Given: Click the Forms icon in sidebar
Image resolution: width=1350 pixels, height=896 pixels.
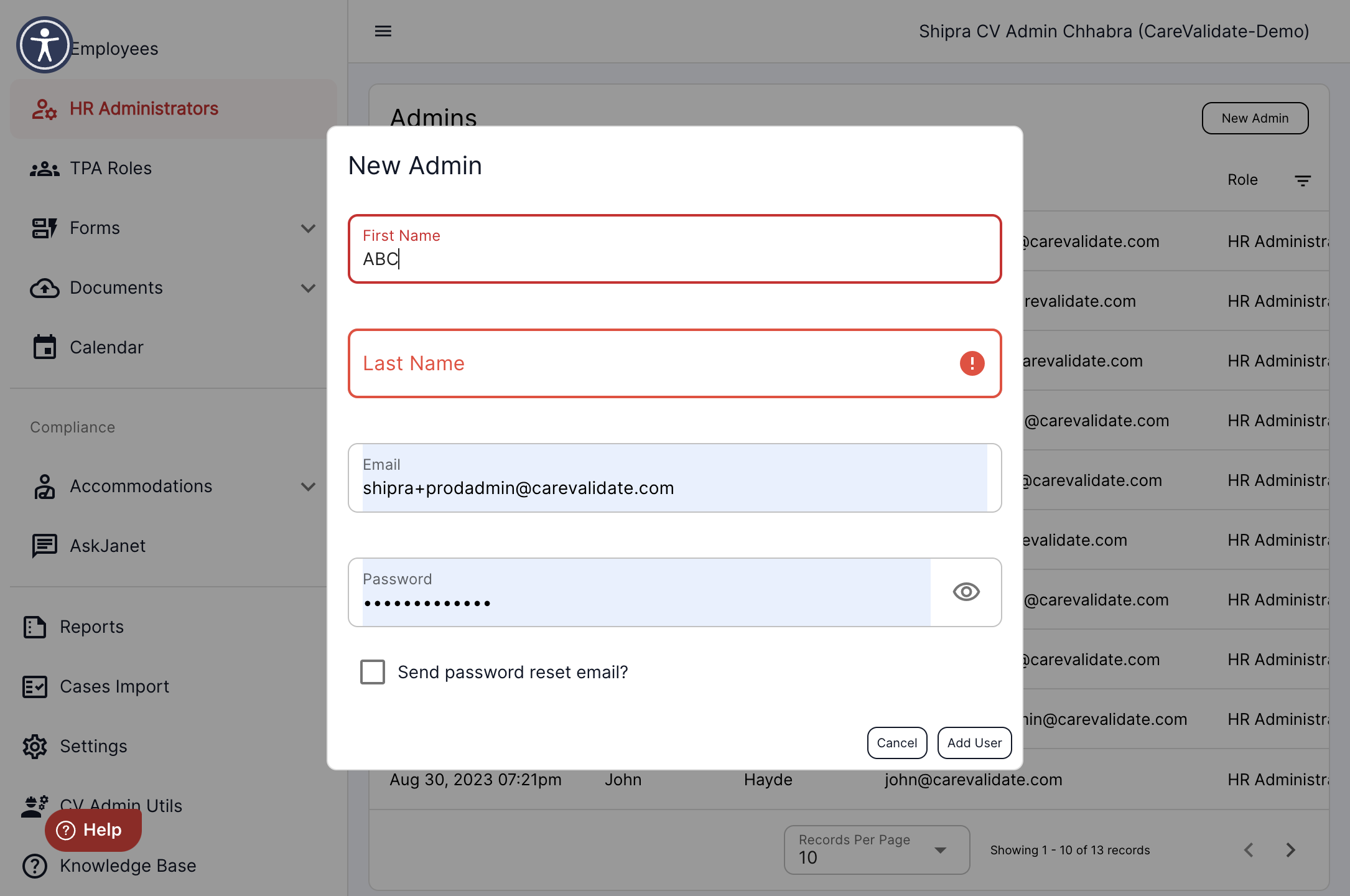Looking at the screenshot, I should point(44,228).
